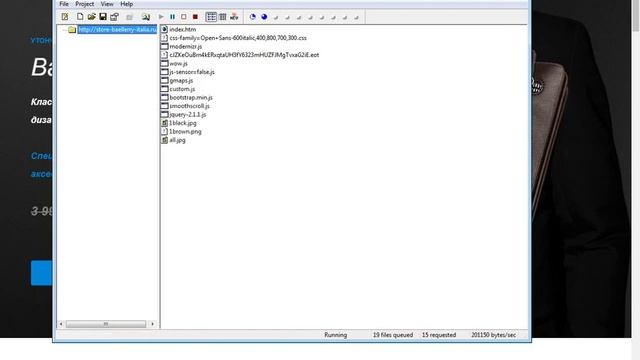
Task: Click the index.htm file icon
Action: (x=164, y=29)
